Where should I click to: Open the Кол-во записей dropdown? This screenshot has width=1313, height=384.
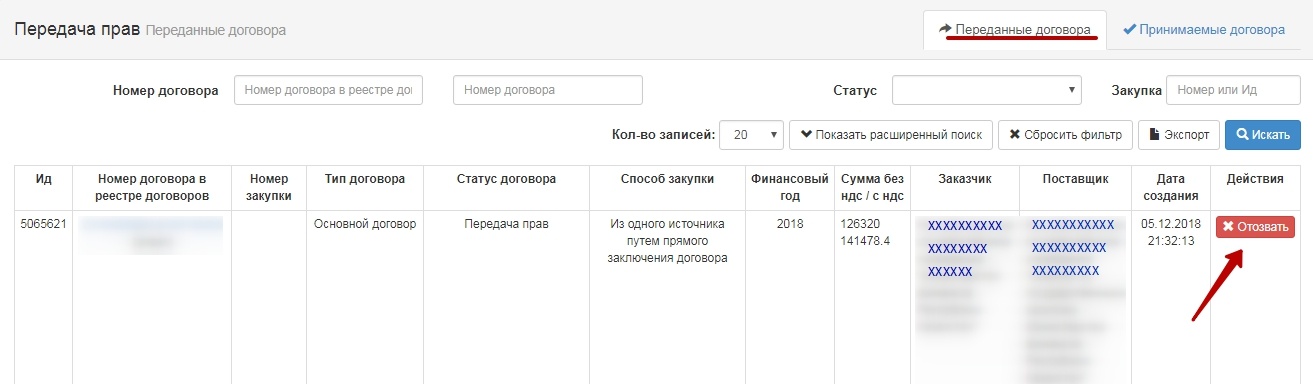(752, 134)
